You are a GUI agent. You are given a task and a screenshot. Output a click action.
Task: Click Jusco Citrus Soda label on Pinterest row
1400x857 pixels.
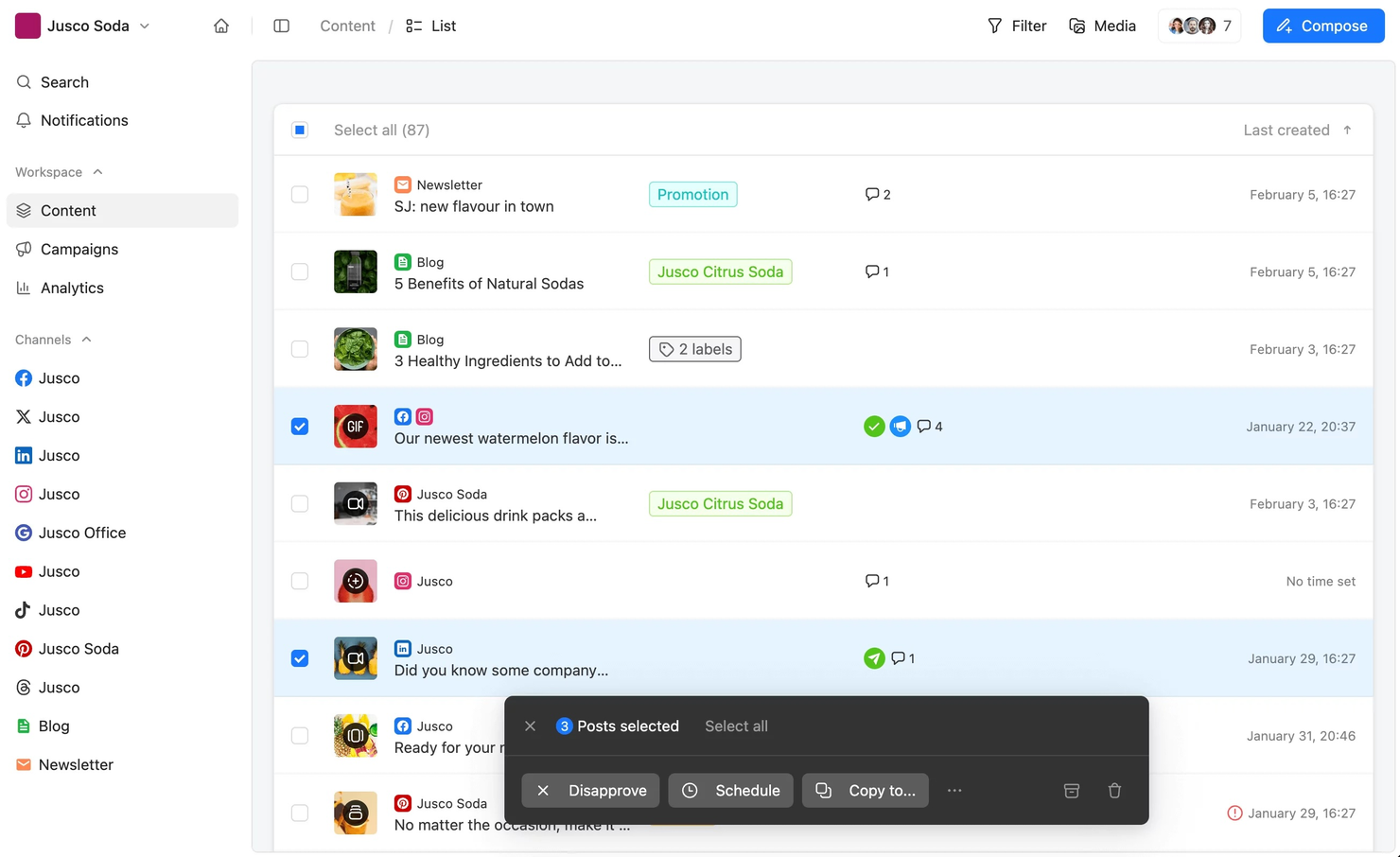(x=721, y=504)
